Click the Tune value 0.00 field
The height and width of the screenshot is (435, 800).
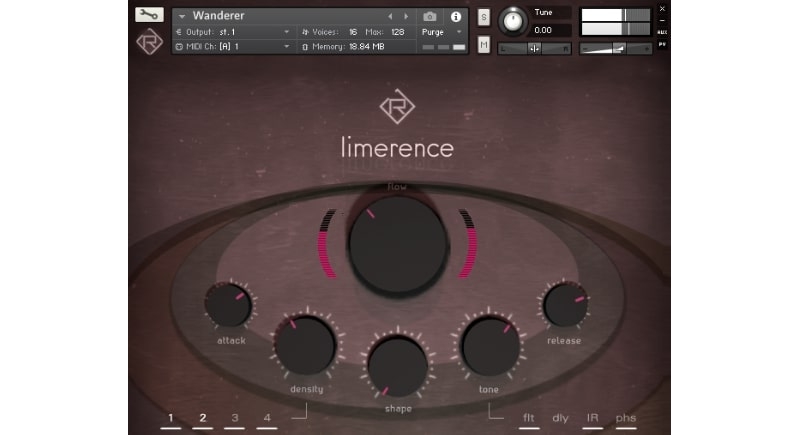[x=550, y=30]
